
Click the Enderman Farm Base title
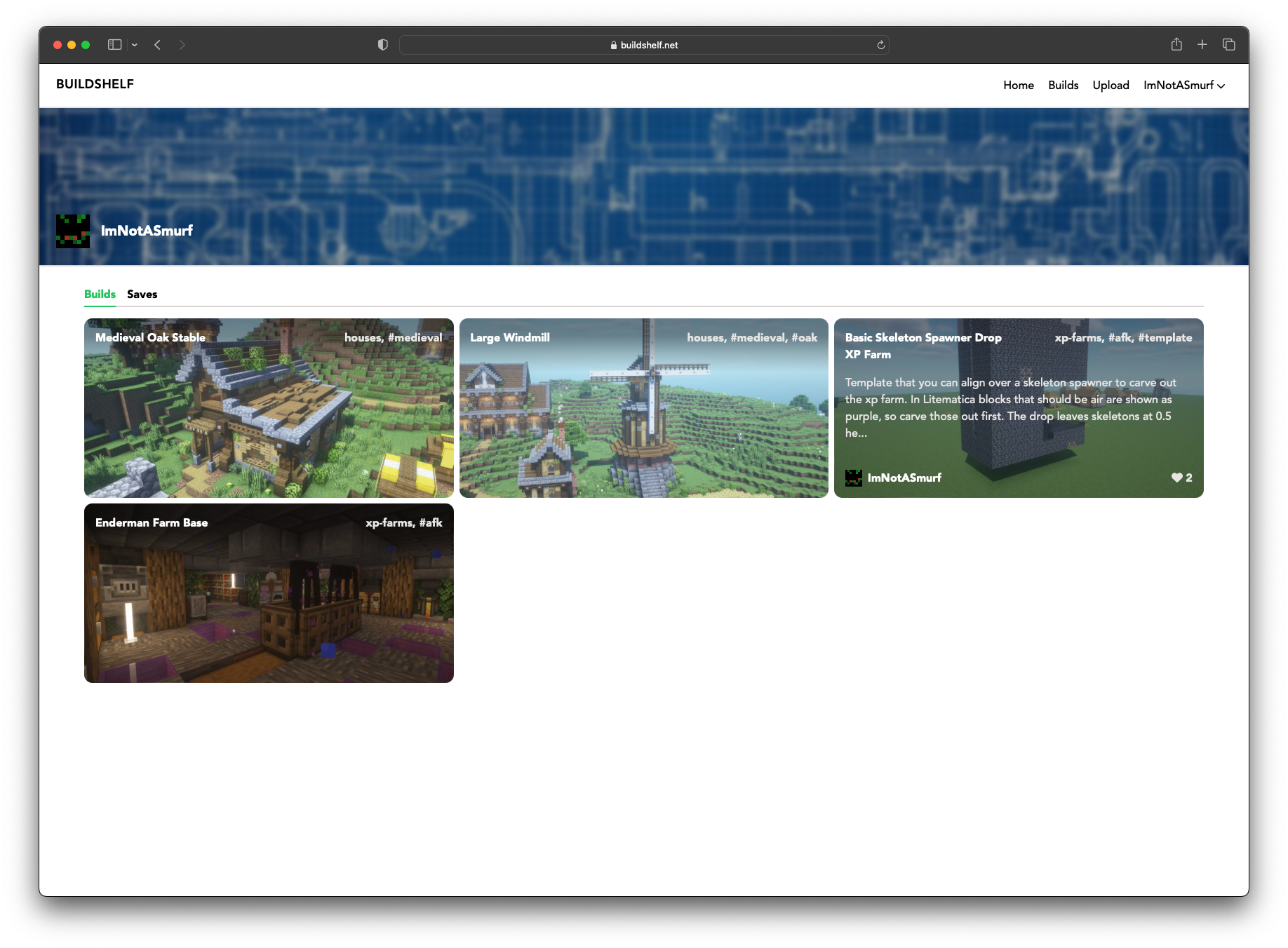(152, 522)
